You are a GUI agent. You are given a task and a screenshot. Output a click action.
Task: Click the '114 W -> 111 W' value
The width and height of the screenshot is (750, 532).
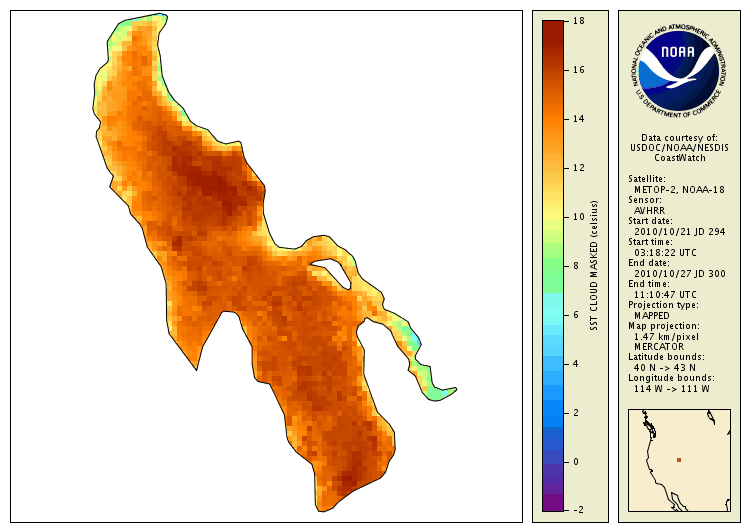pos(672,388)
